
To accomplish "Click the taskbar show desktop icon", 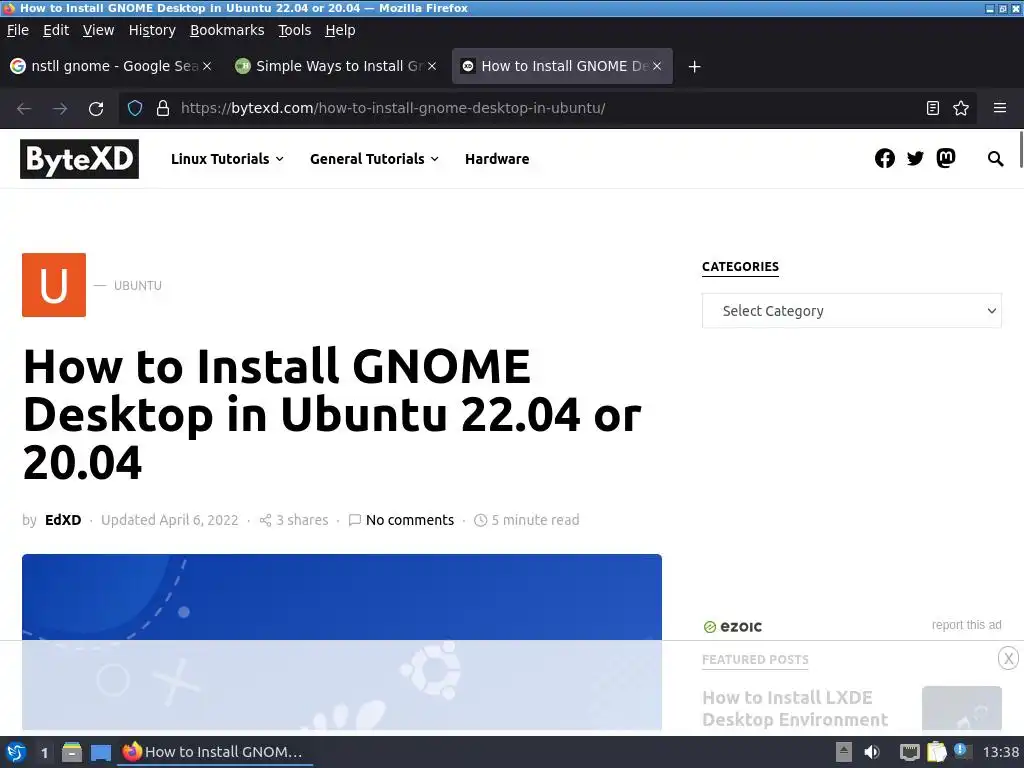I will (x=101, y=752).
